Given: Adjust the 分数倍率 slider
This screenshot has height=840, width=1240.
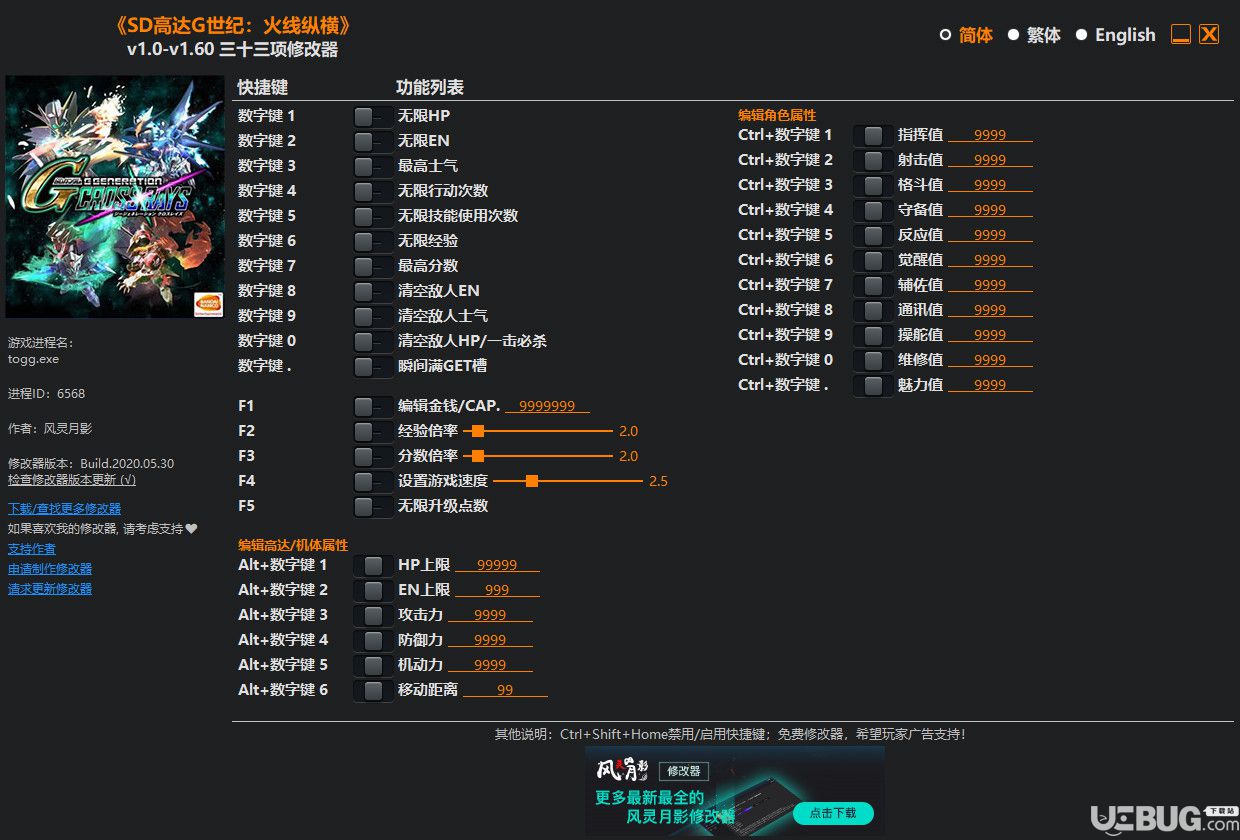Looking at the screenshot, I should pos(537,456).
